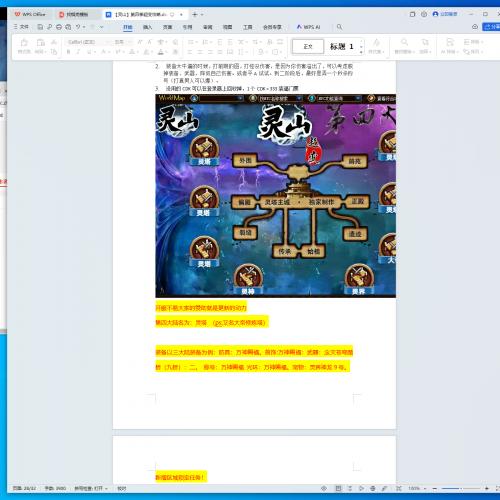Open the 样式集 styles button
The height and width of the screenshot is (500, 500).
click(x=376, y=46)
